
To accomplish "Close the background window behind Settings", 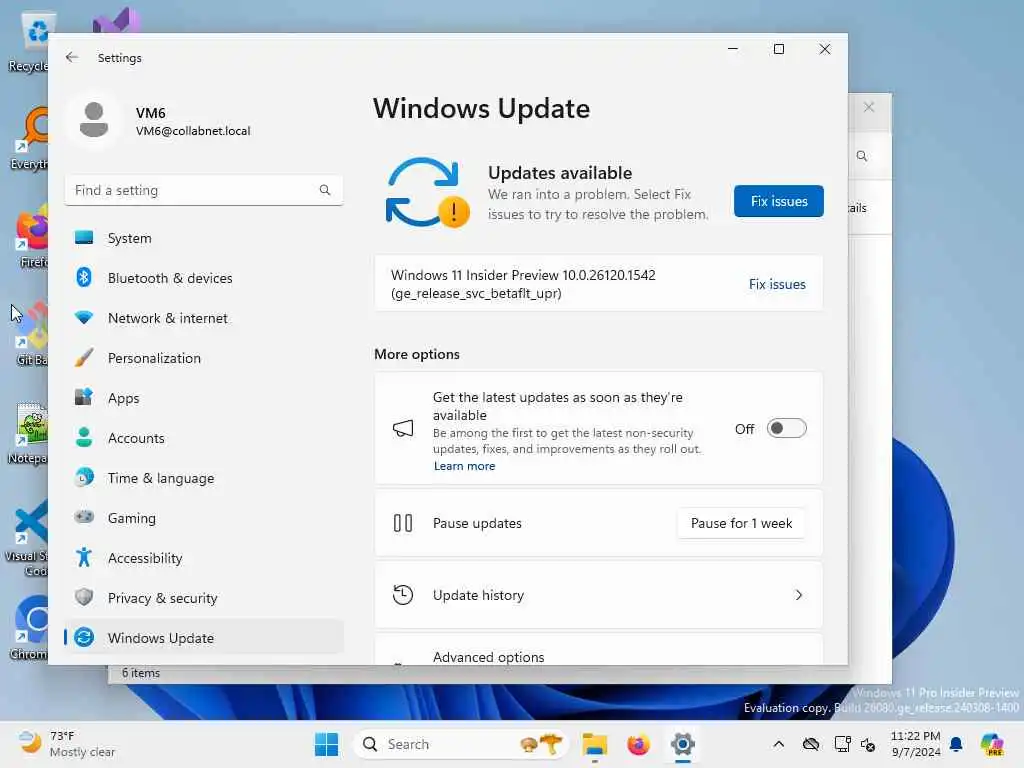I will pos(869,107).
